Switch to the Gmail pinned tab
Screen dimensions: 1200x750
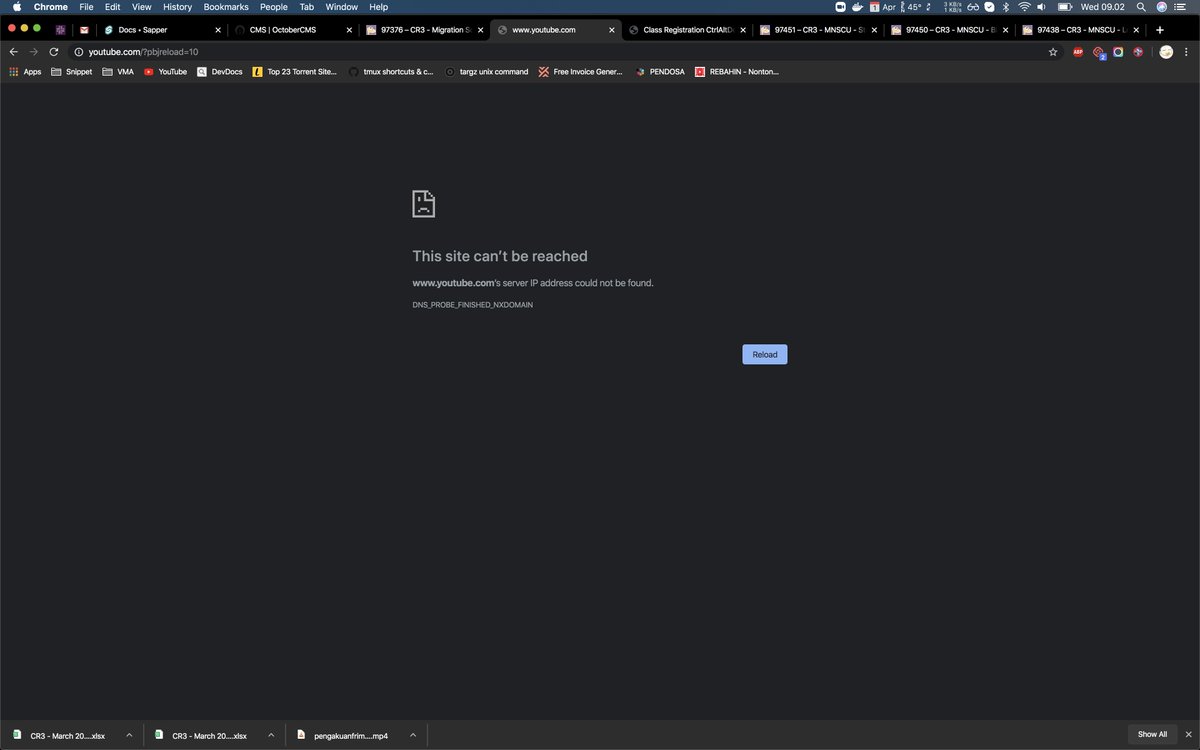tap(84, 30)
